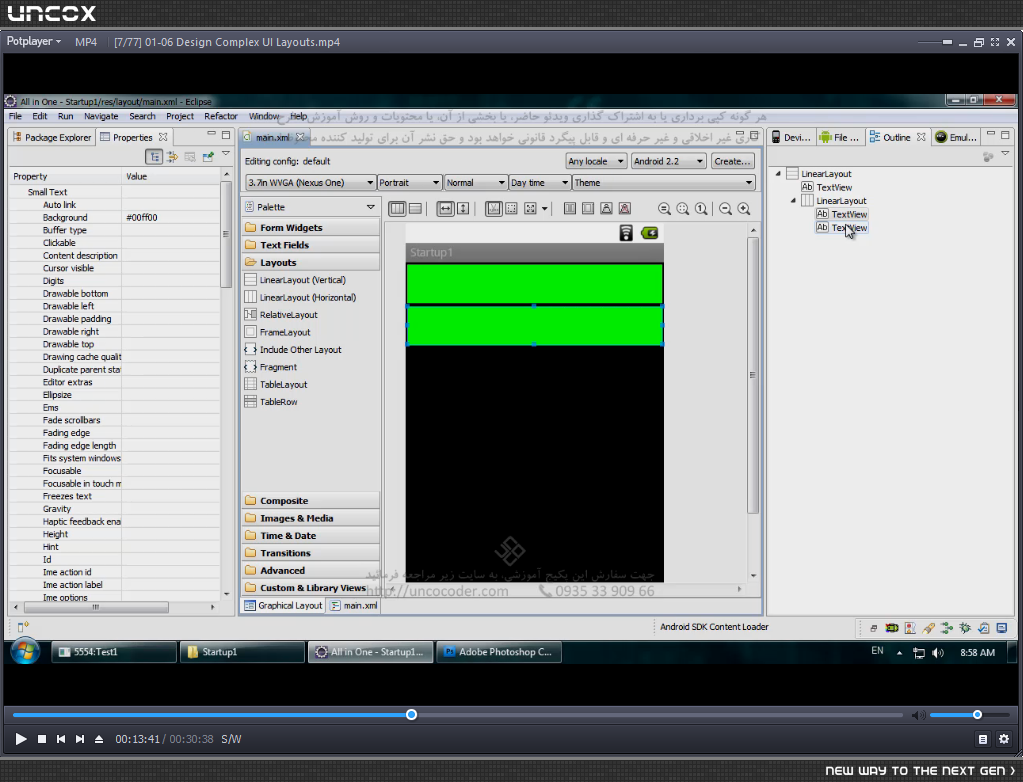This screenshot has height=782, width=1023.
Task: Click change layout weight icon
Action: click(x=606, y=209)
